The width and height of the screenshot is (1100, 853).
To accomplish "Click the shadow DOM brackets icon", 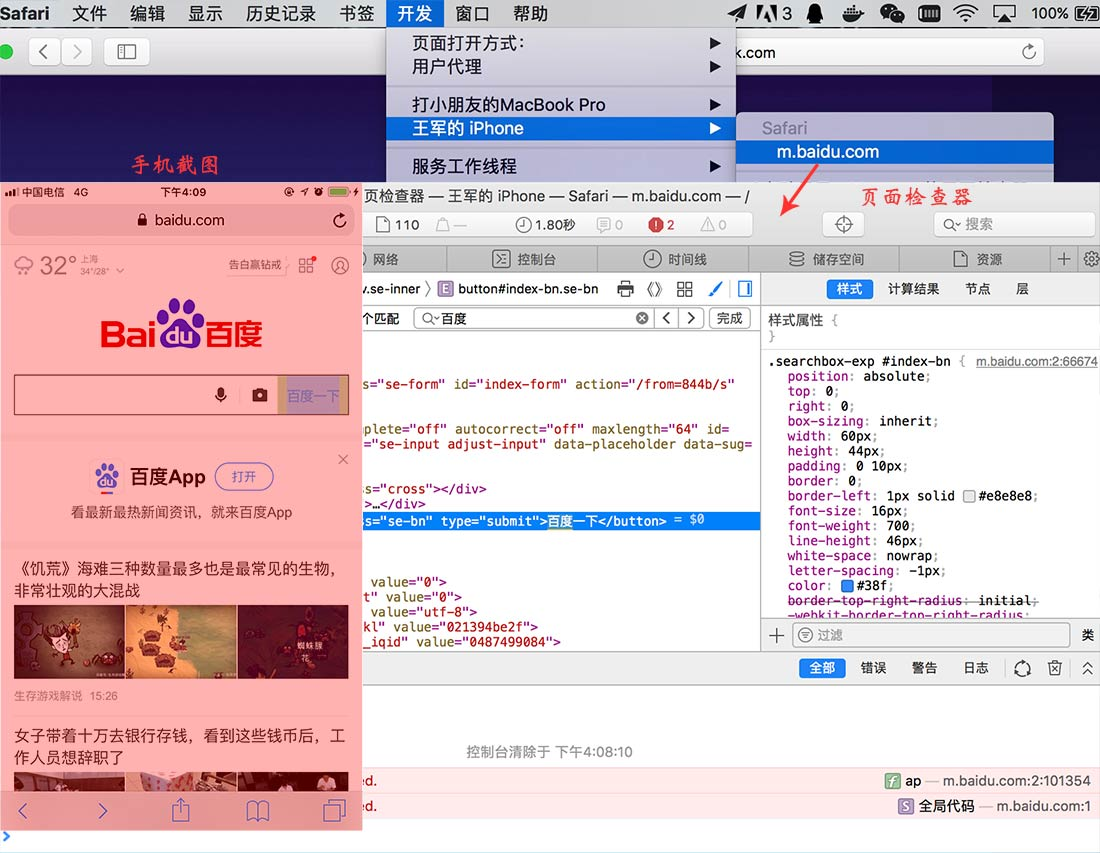I will (654, 289).
